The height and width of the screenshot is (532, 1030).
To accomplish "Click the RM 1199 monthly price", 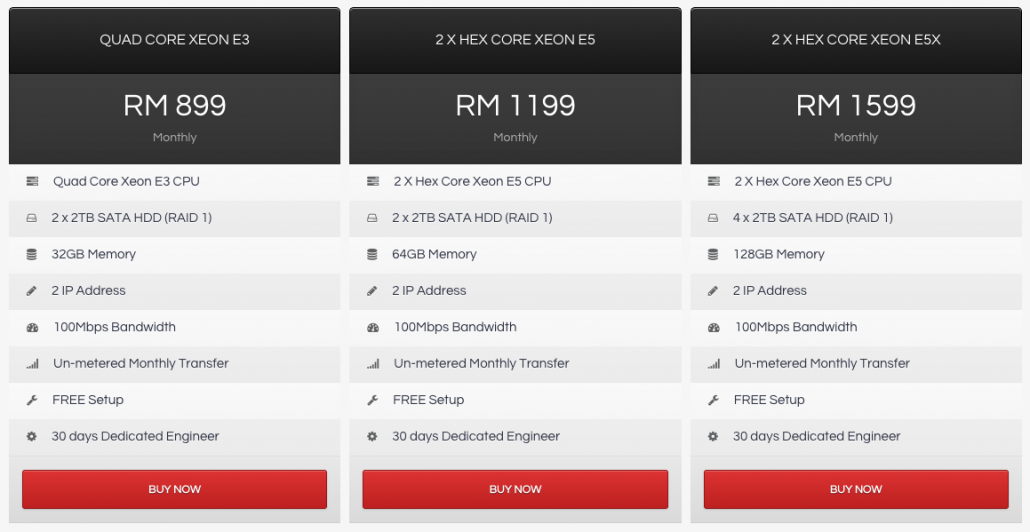I will (x=515, y=105).
